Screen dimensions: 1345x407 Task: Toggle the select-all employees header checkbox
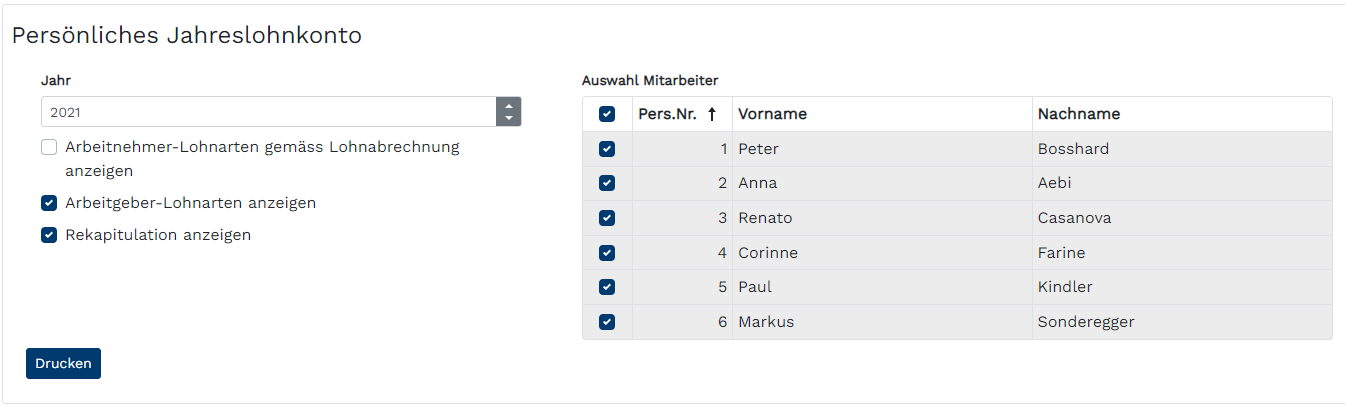(x=607, y=114)
